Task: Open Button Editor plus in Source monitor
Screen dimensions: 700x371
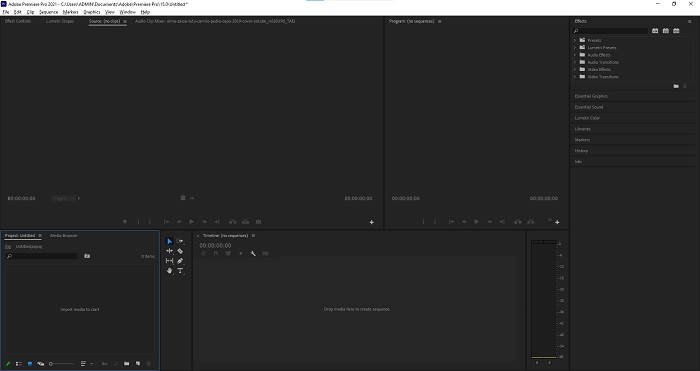Action: [371, 222]
